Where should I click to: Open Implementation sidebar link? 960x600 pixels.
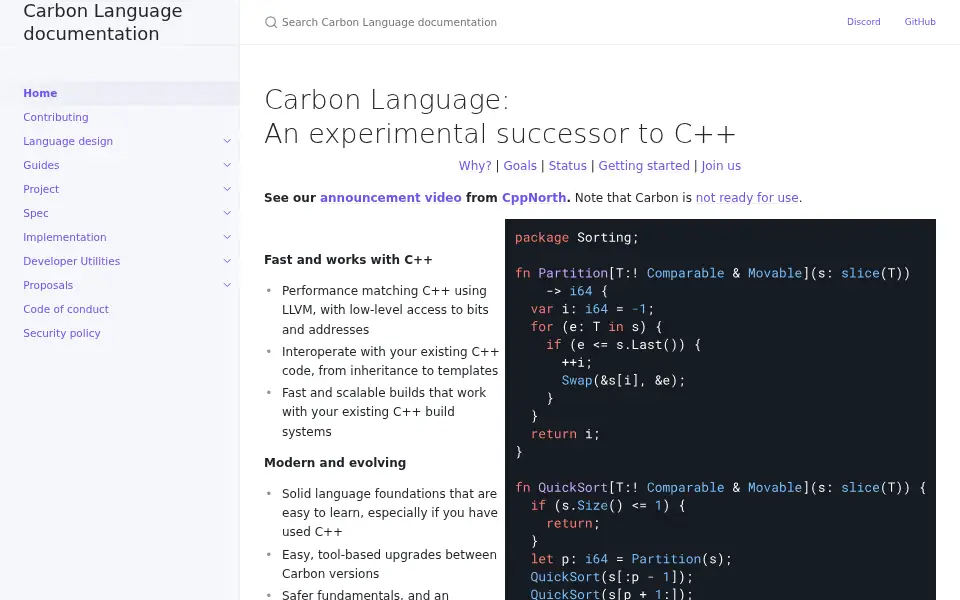[65, 237]
